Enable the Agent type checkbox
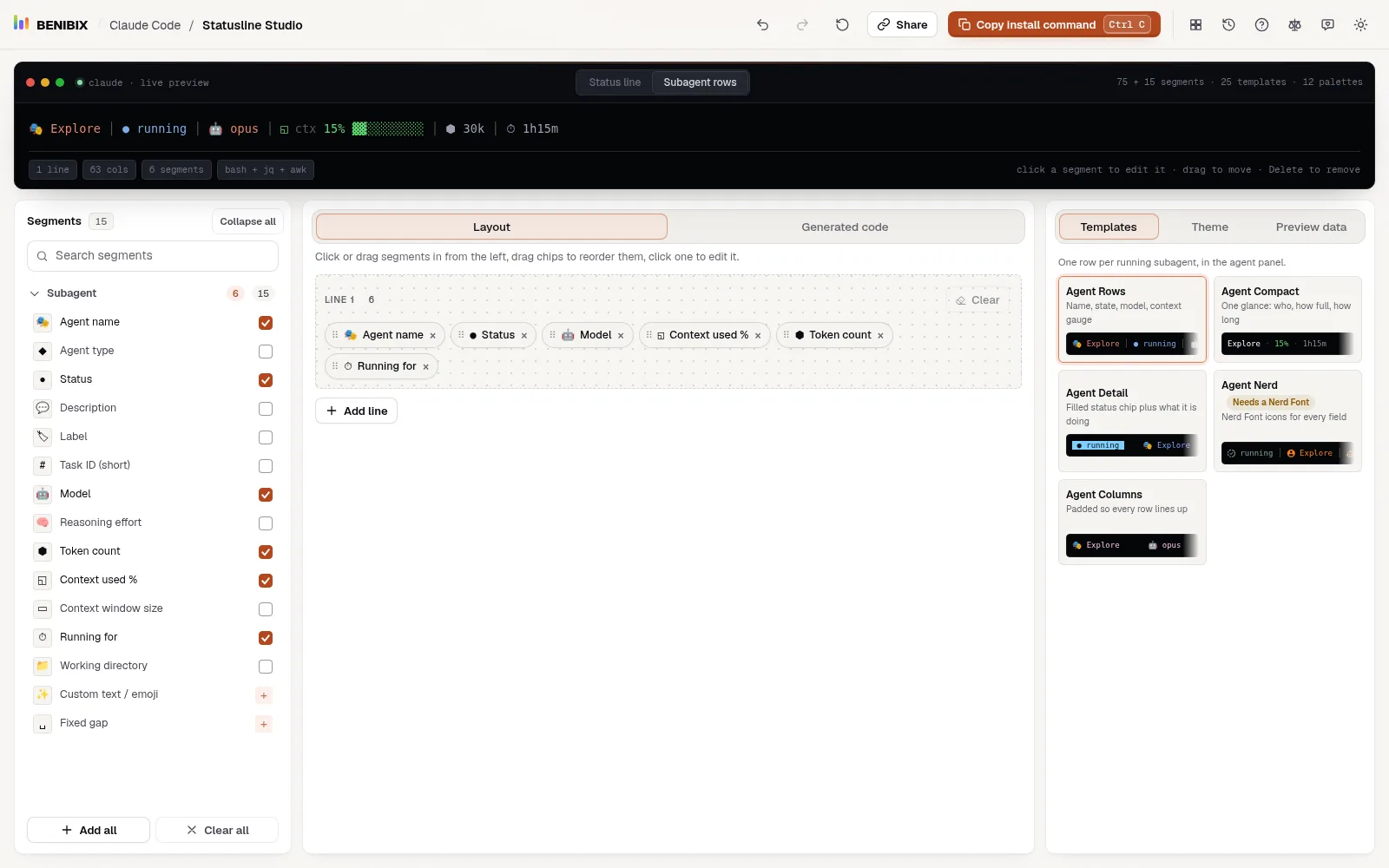This screenshot has height=868, width=1389. coord(266,352)
